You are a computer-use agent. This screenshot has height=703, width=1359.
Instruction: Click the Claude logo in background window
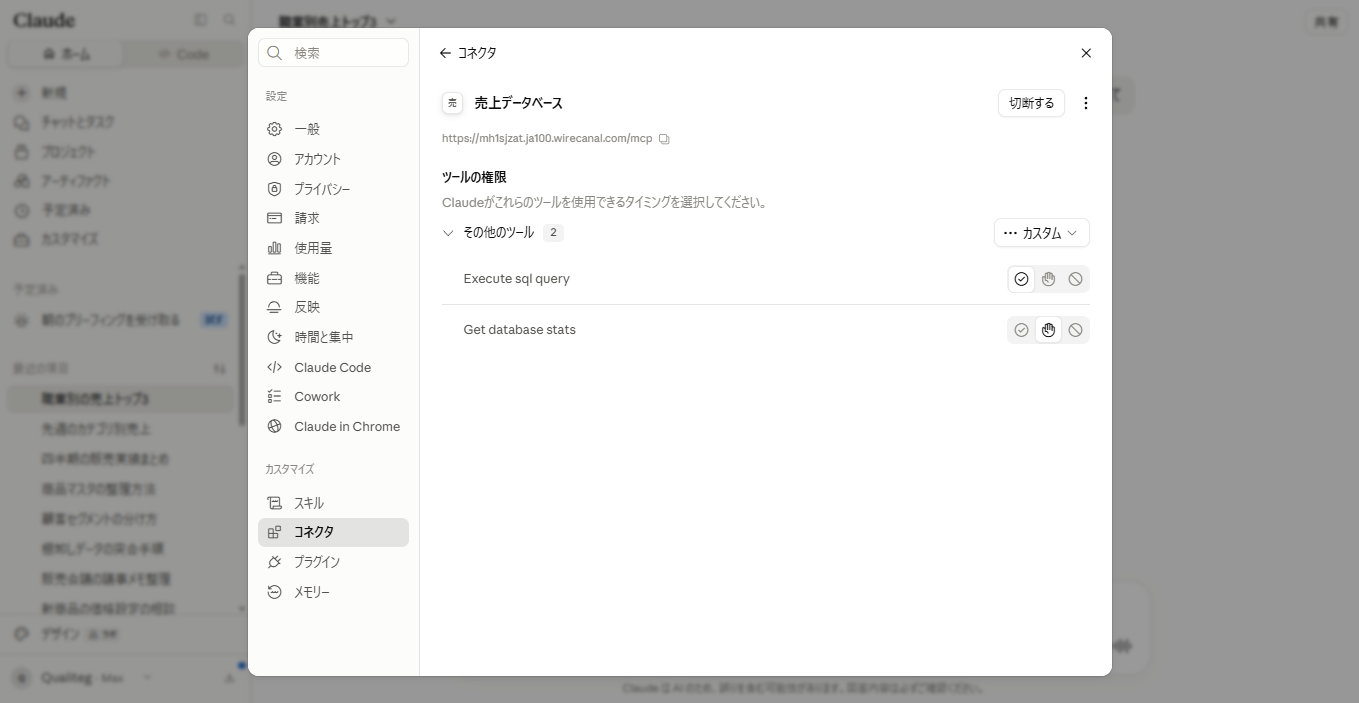pyautogui.click(x=44, y=20)
